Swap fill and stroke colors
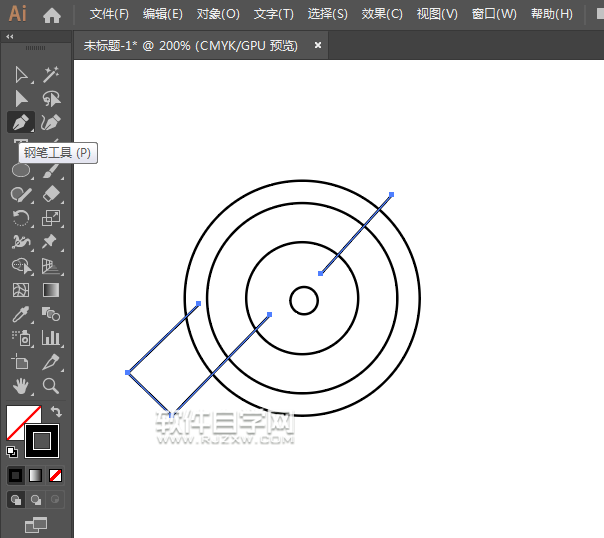Image resolution: width=604 pixels, height=538 pixels. (x=57, y=412)
